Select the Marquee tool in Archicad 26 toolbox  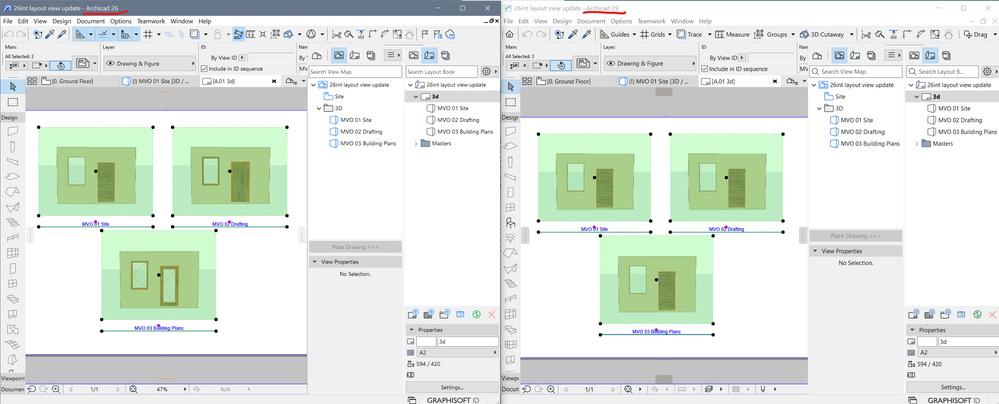12,102
